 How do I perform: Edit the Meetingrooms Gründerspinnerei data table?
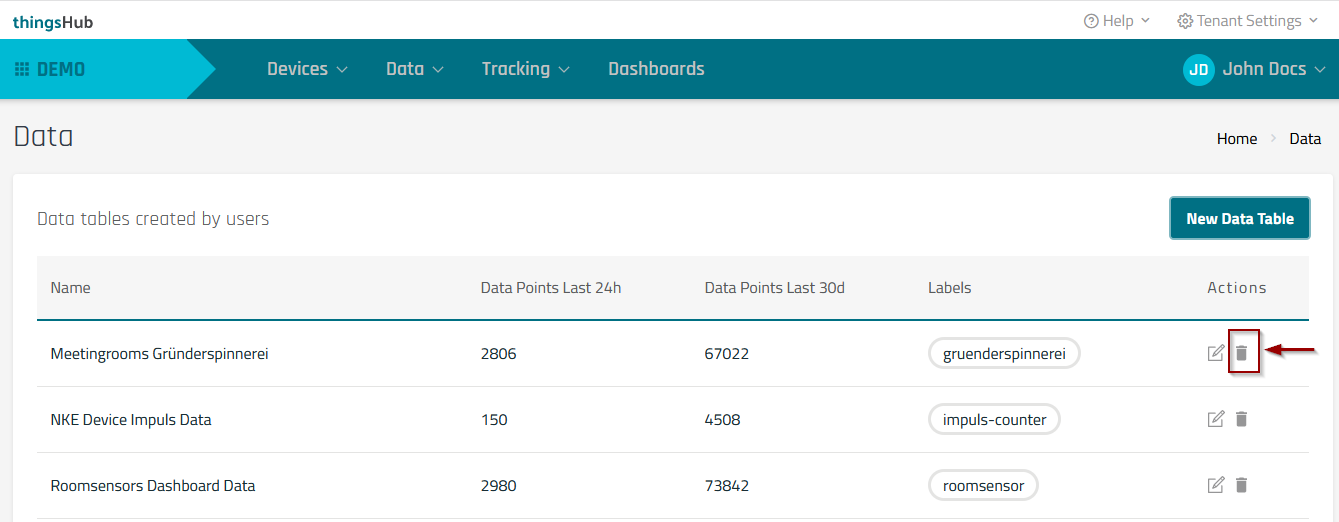[x=1216, y=353]
